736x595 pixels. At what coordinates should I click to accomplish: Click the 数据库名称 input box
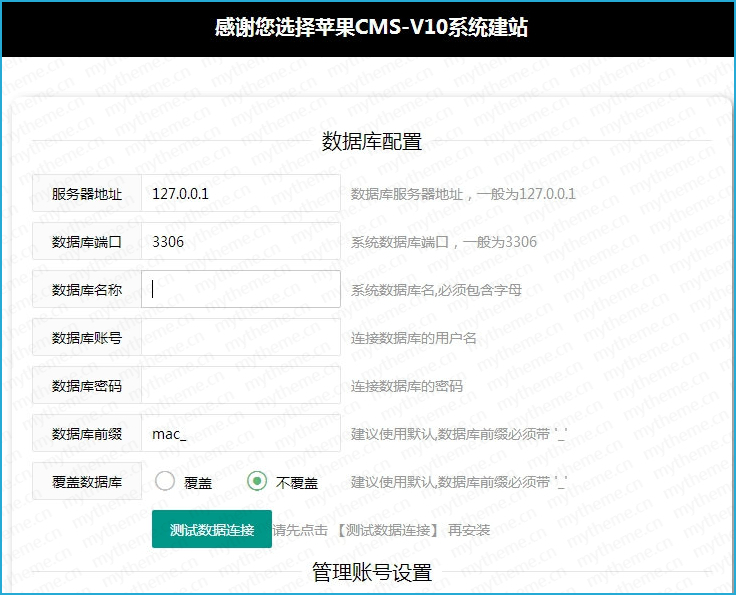click(x=241, y=289)
